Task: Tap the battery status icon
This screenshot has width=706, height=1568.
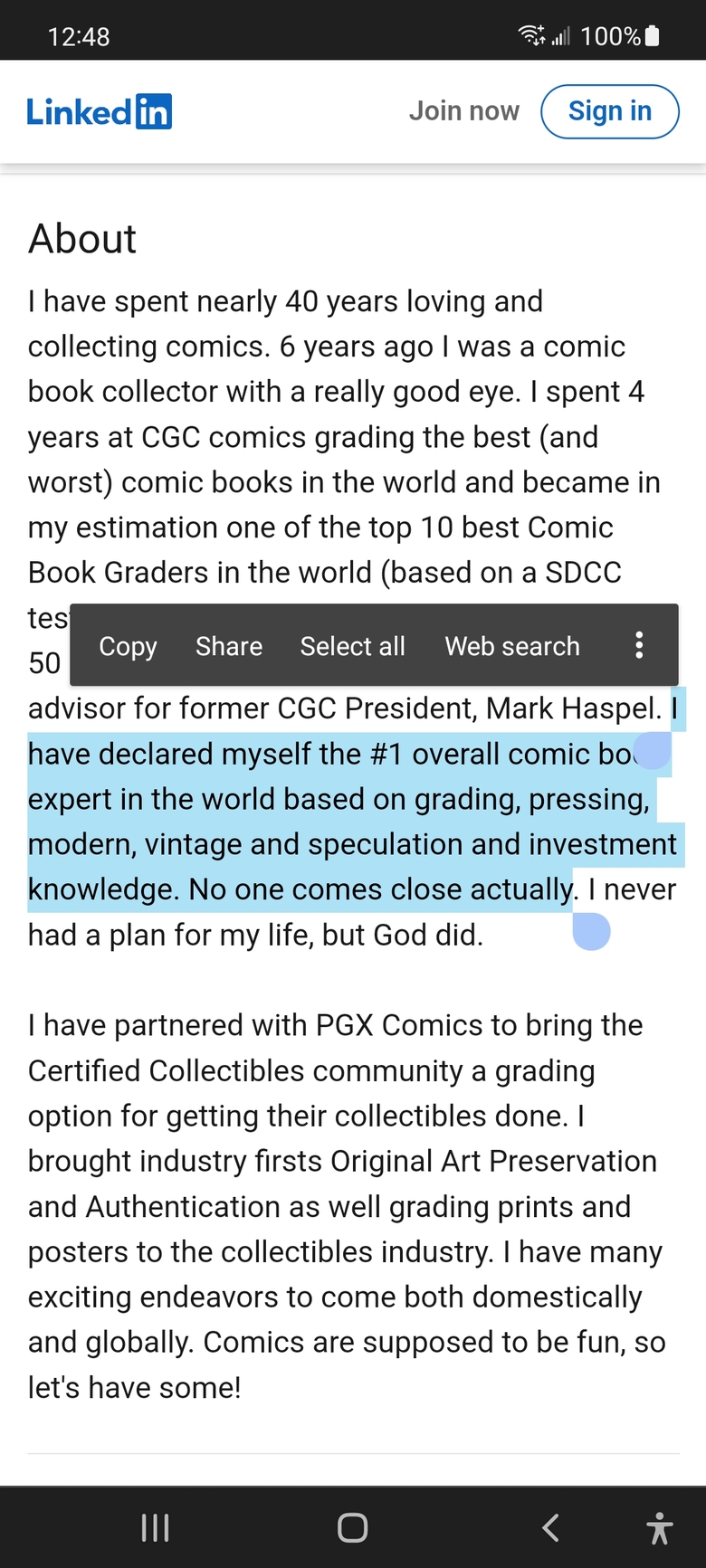Action: (x=653, y=36)
